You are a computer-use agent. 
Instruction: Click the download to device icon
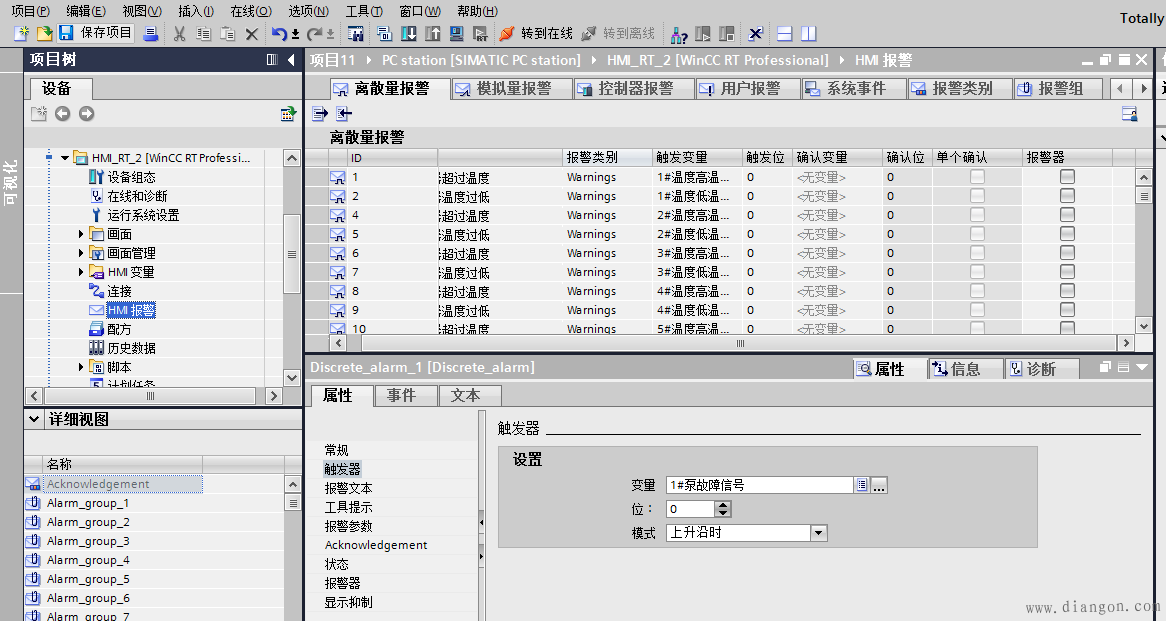[409, 34]
